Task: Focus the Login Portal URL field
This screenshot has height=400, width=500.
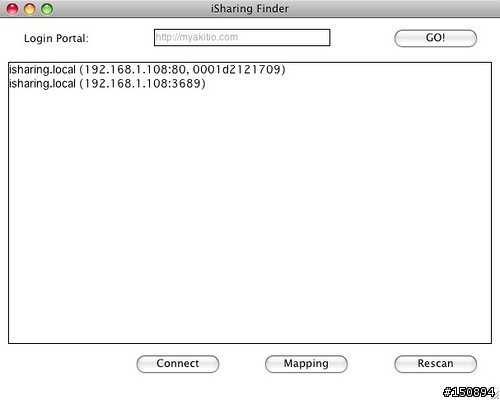Action: click(242, 37)
